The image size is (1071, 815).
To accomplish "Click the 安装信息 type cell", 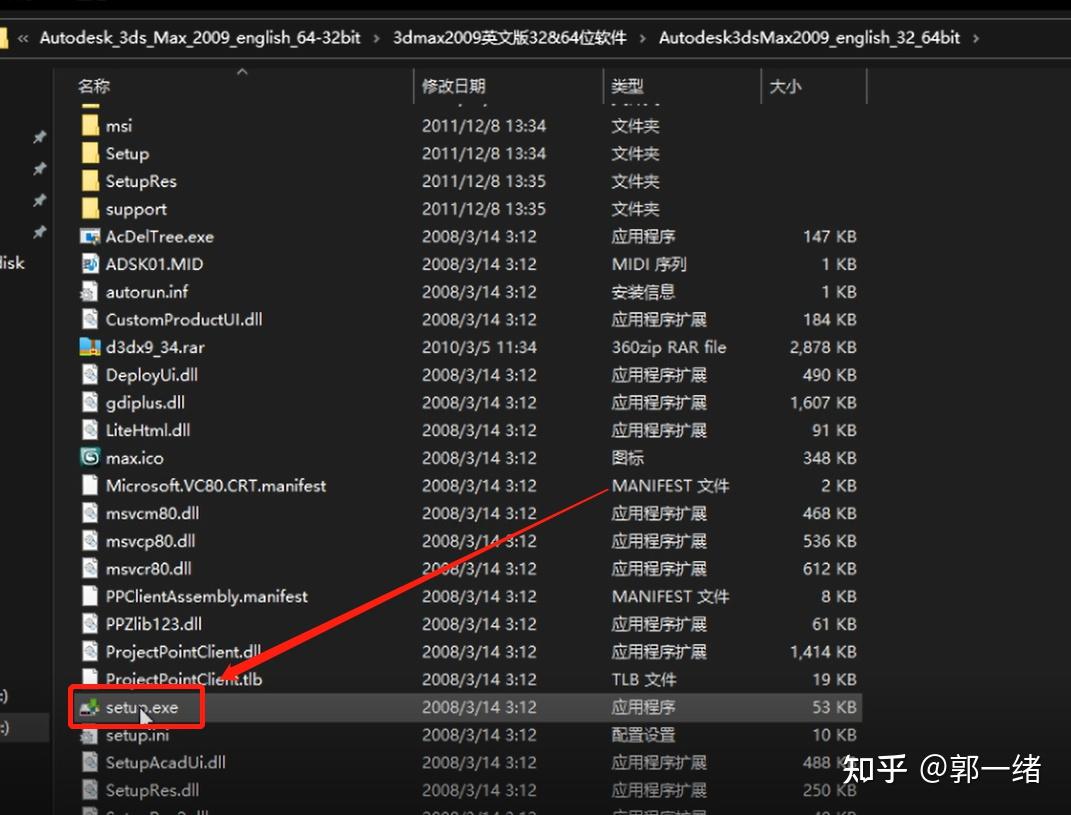I will tap(643, 292).
